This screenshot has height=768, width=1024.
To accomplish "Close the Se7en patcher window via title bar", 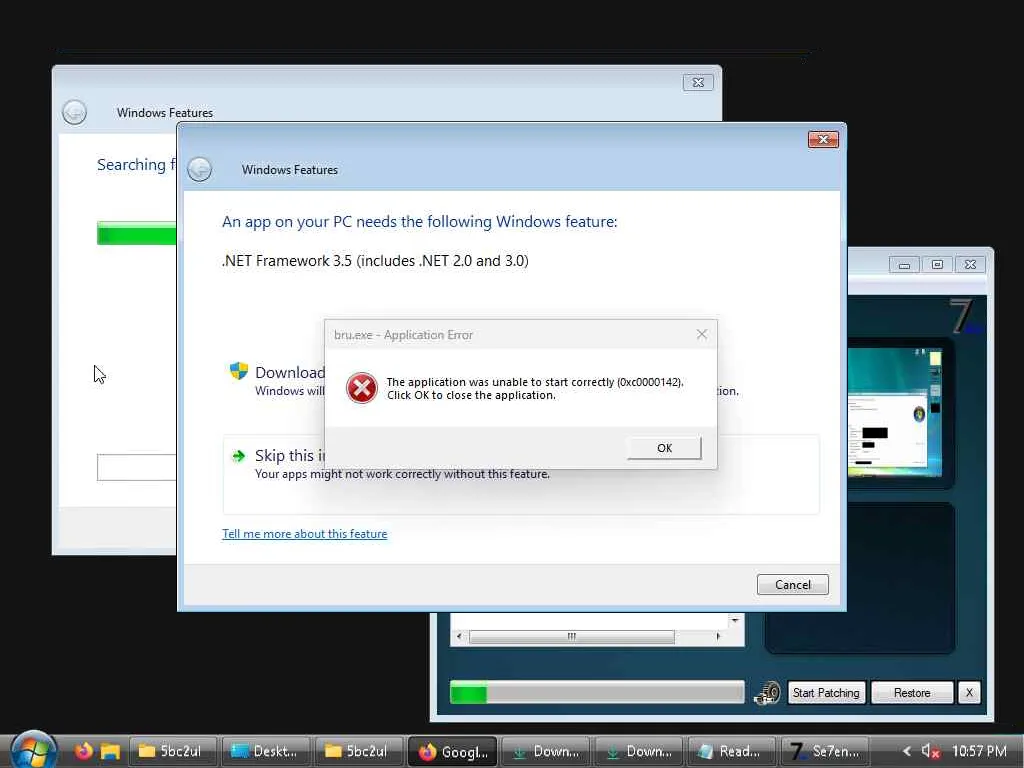I will click(970, 264).
